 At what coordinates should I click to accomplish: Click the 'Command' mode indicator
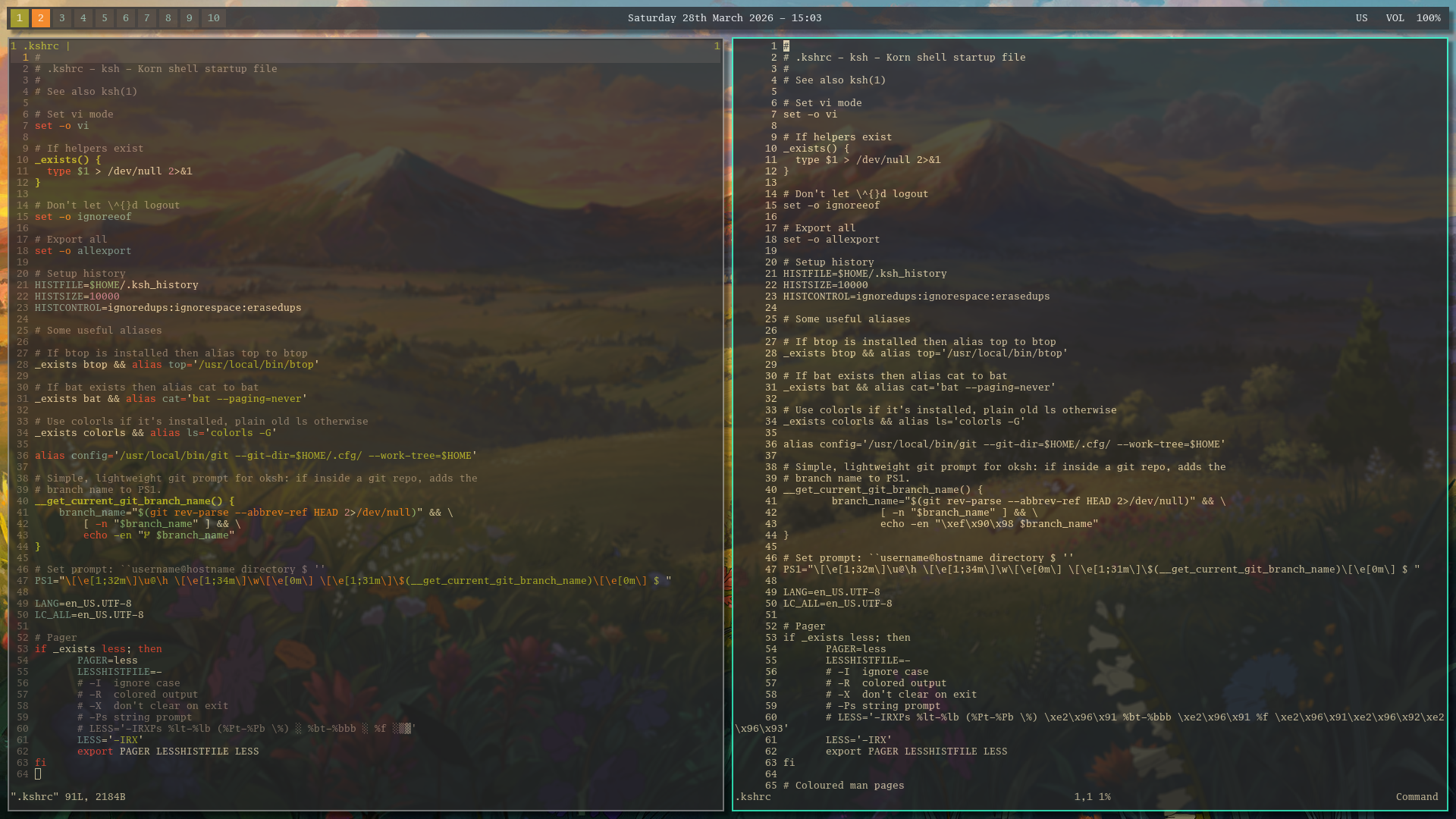(x=1417, y=797)
